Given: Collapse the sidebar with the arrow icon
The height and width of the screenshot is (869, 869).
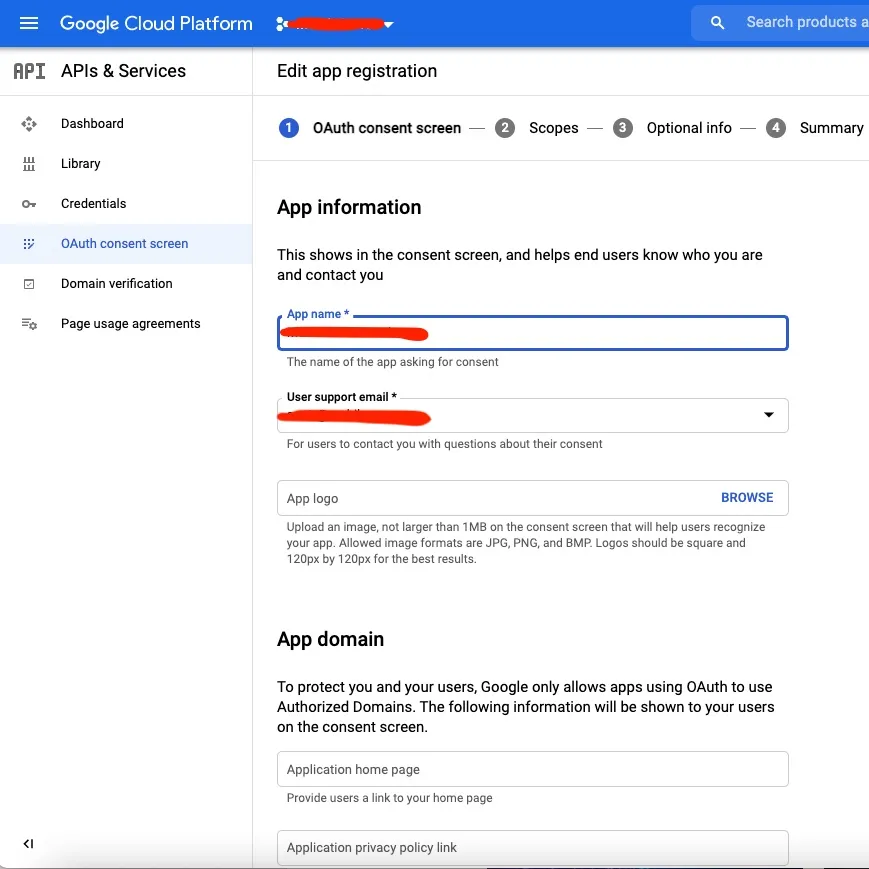Looking at the screenshot, I should click(x=28, y=844).
